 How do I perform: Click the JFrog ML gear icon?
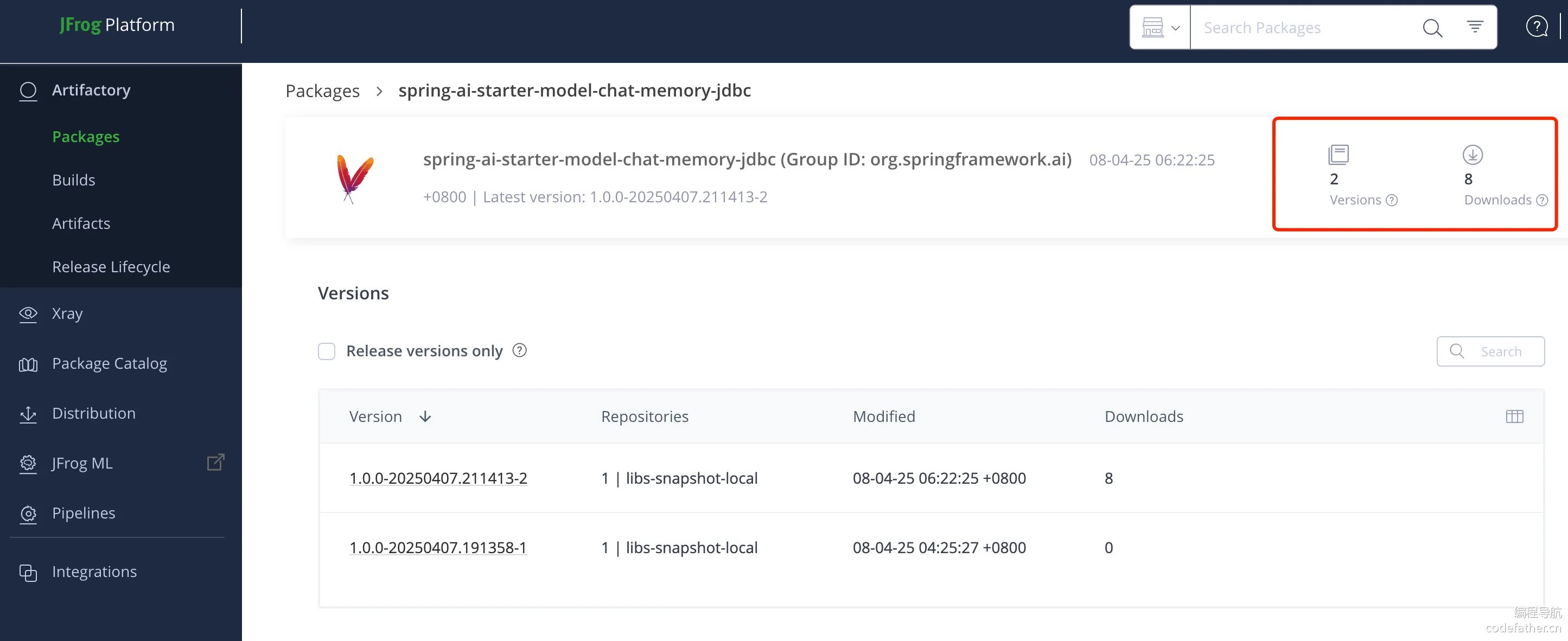click(28, 464)
